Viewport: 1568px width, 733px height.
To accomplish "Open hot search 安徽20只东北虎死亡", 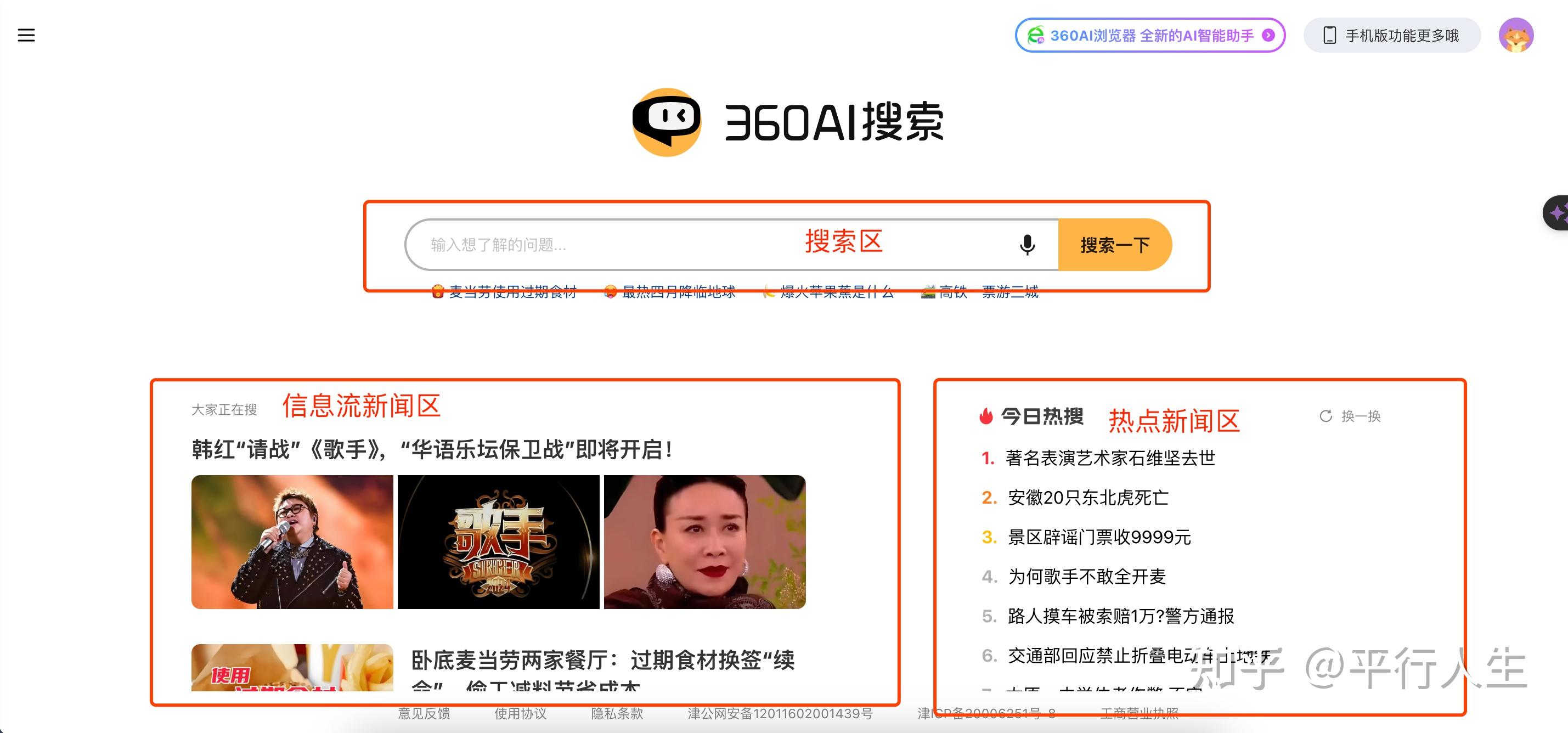I will [x=1088, y=498].
